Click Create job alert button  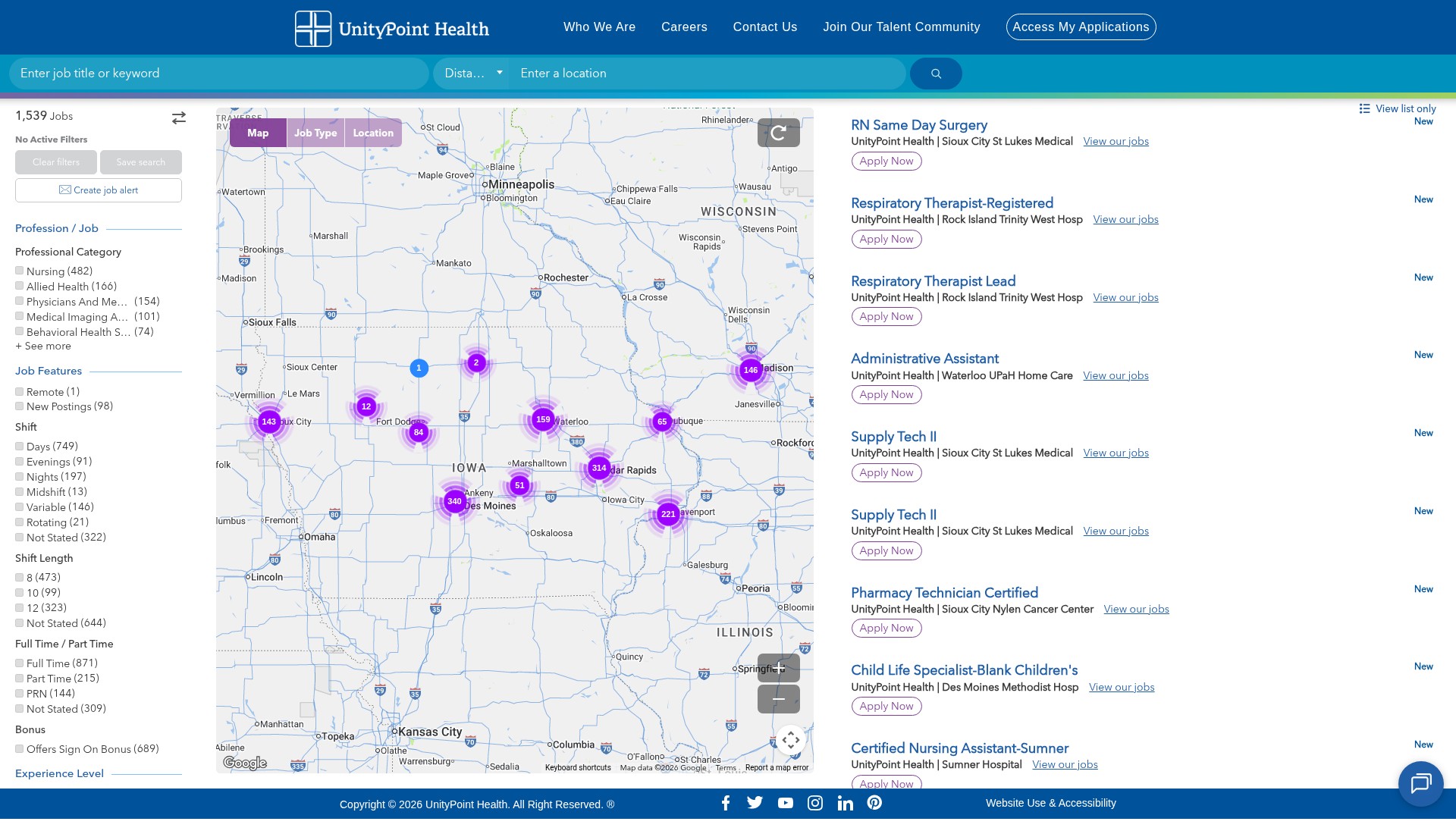(x=99, y=190)
